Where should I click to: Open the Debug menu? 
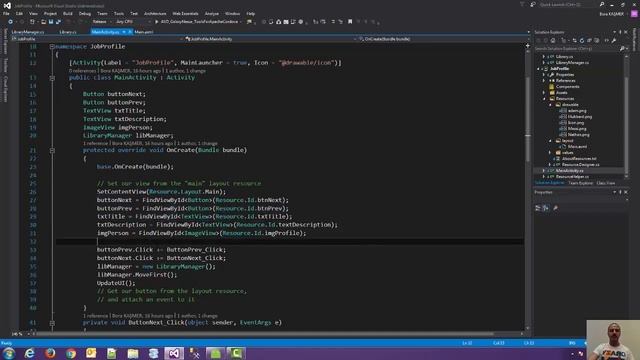(85, 13)
